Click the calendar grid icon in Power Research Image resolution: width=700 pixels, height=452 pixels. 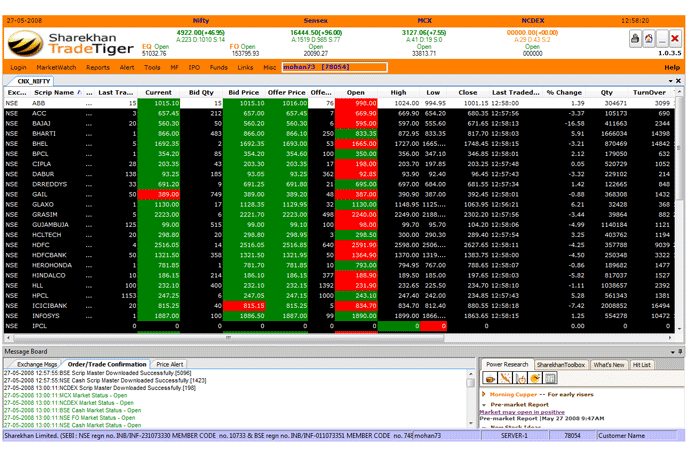[x=550, y=378]
